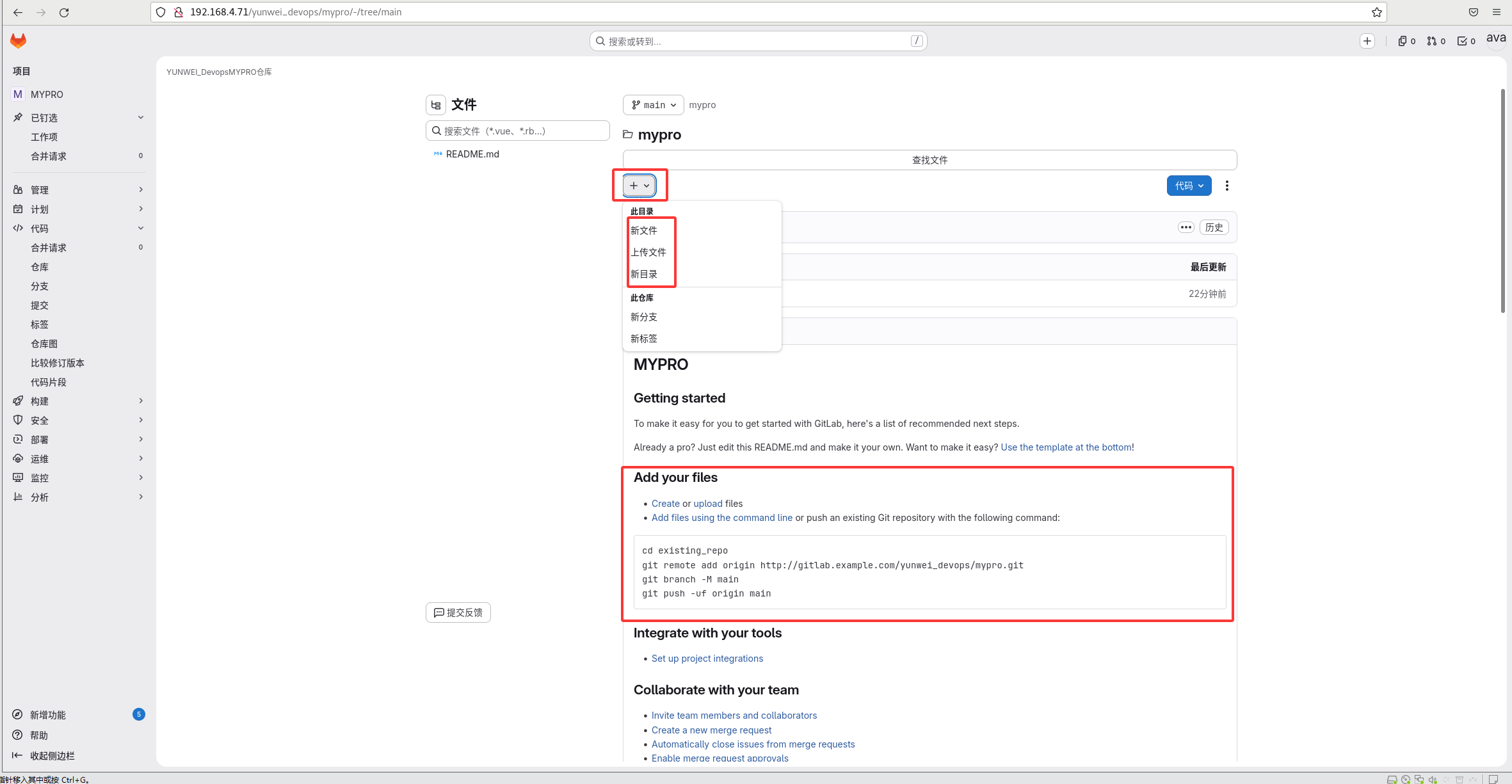Select 新文件 from the dropdown menu
The height and width of the screenshot is (784, 1512).
click(644, 230)
